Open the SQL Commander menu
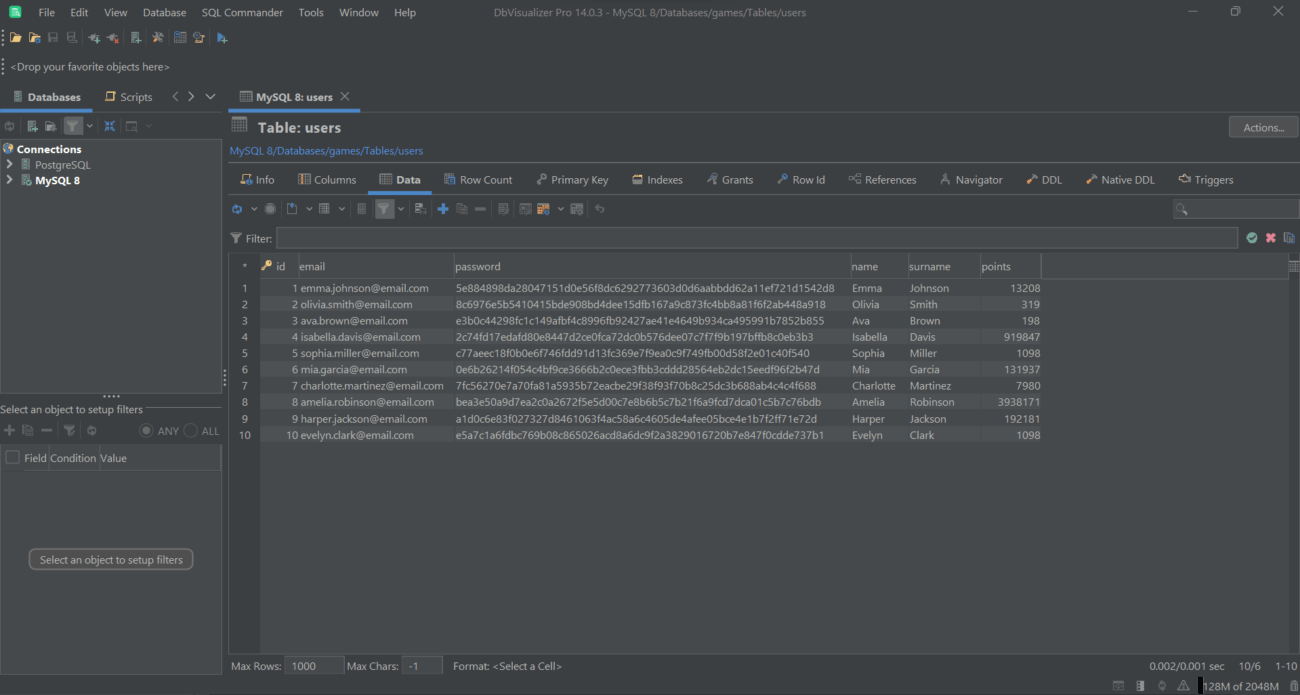Screen dimensions: 1300x695 [242, 12]
